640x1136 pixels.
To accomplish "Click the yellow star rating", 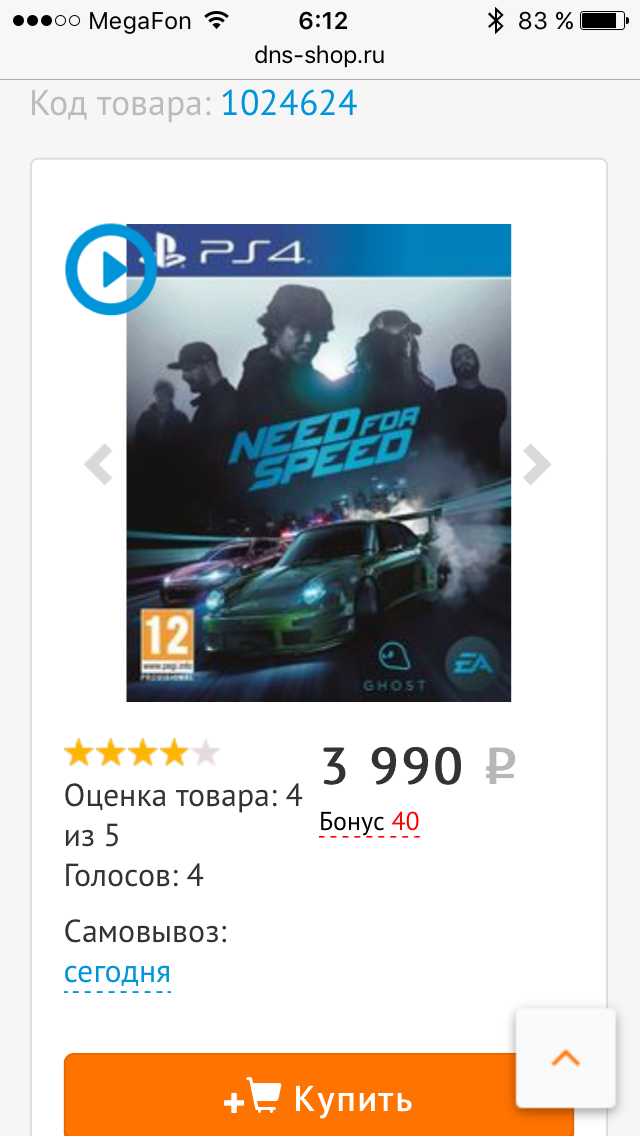I will click(141, 752).
